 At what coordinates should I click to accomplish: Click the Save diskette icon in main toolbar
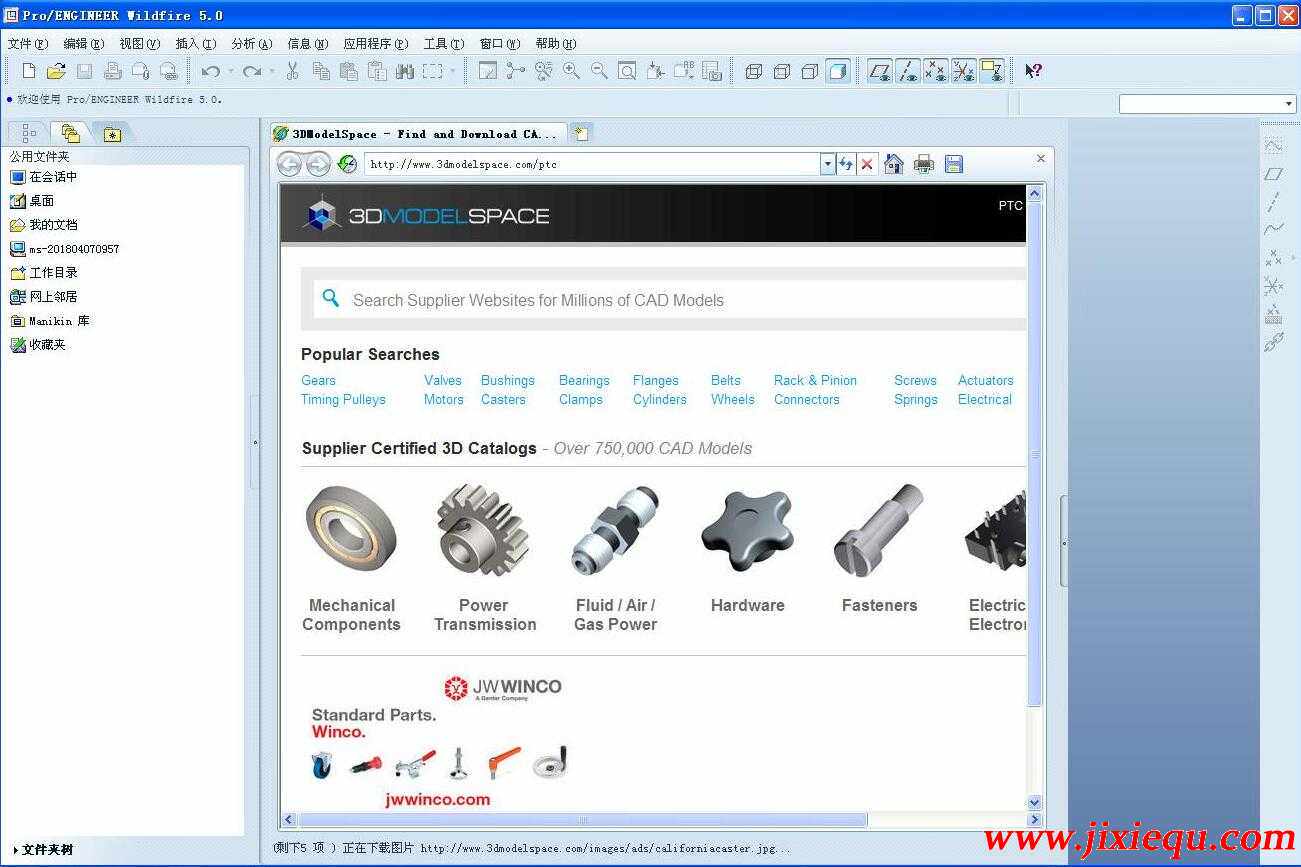click(84, 71)
